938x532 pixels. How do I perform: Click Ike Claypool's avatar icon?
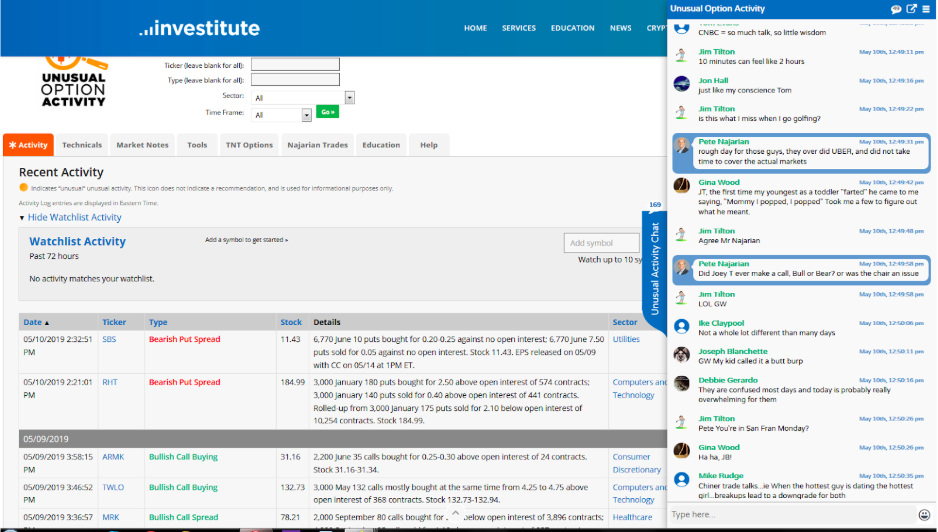(681, 326)
